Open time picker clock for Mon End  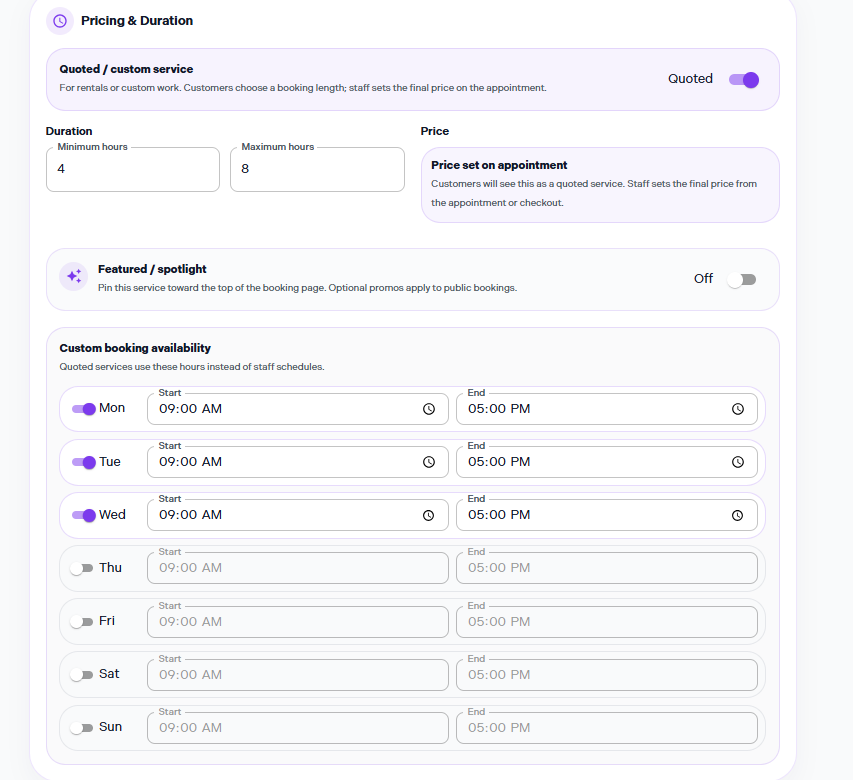pos(738,409)
